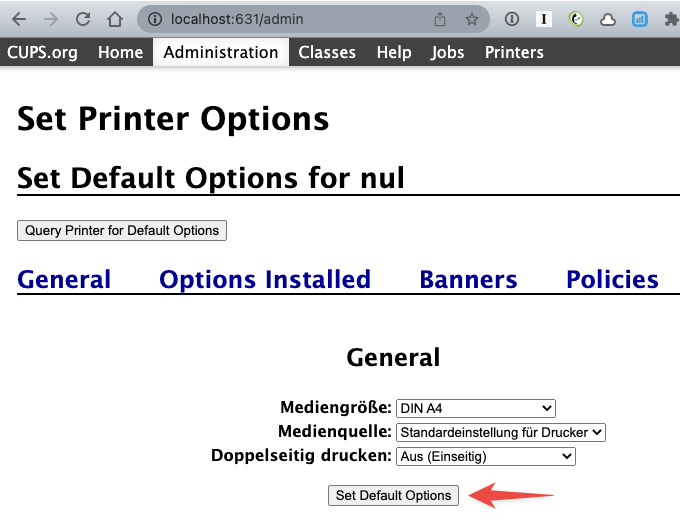Click the 'Medienquelle:' label
This screenshot has height=522, width=680.
(x=335, y=431)
